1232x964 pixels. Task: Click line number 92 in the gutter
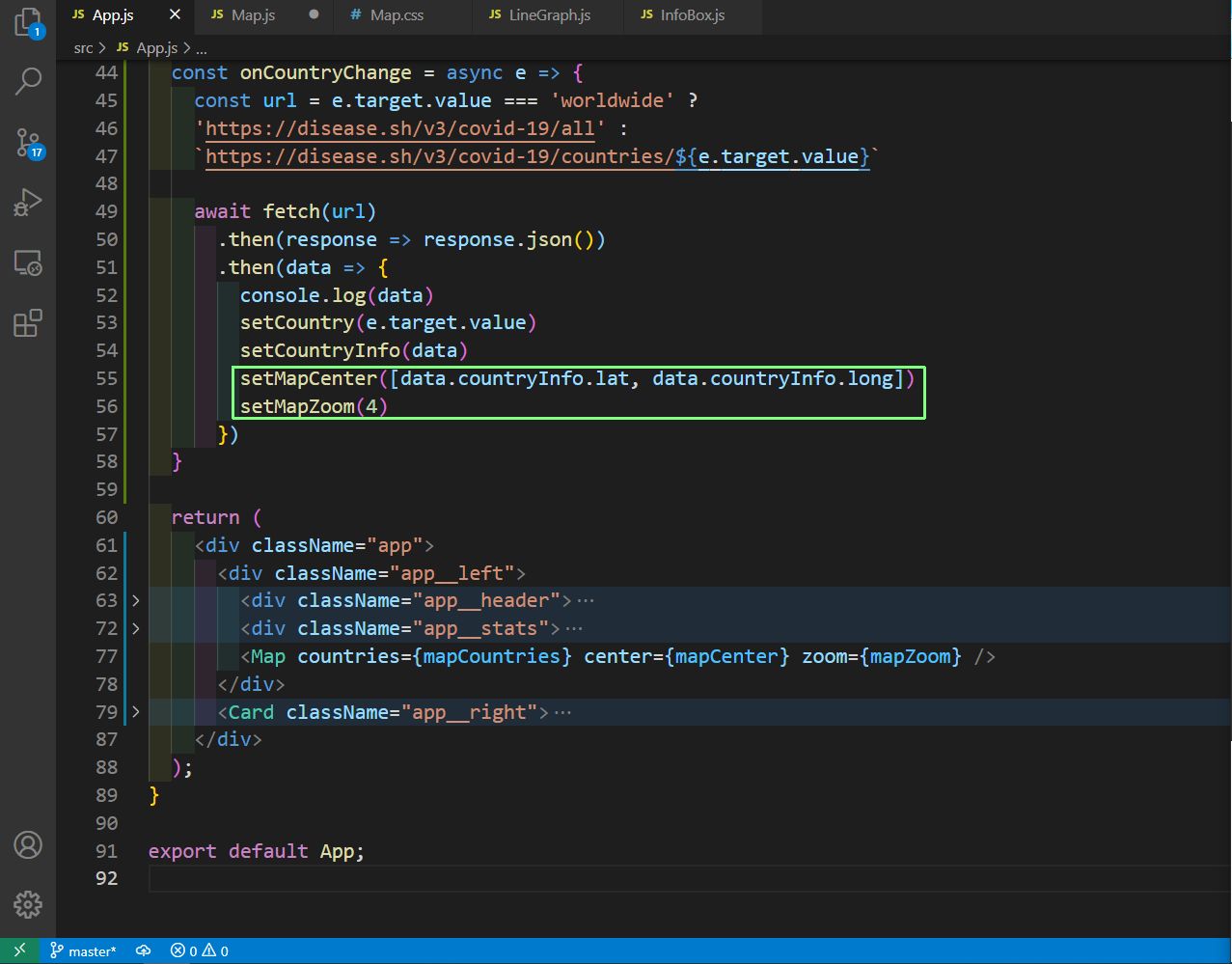(x=106, y=878)
